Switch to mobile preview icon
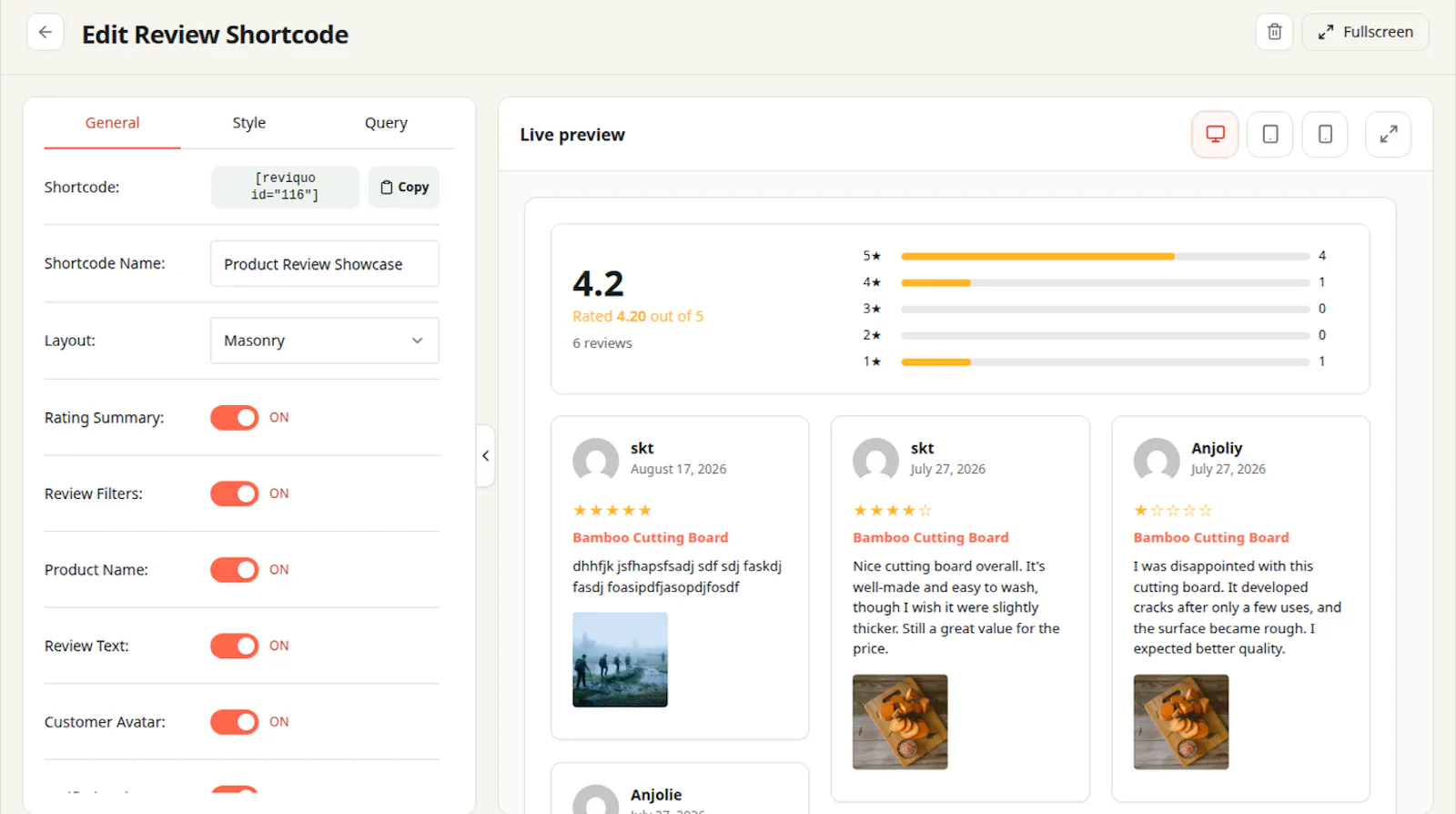 (1325, 135)
